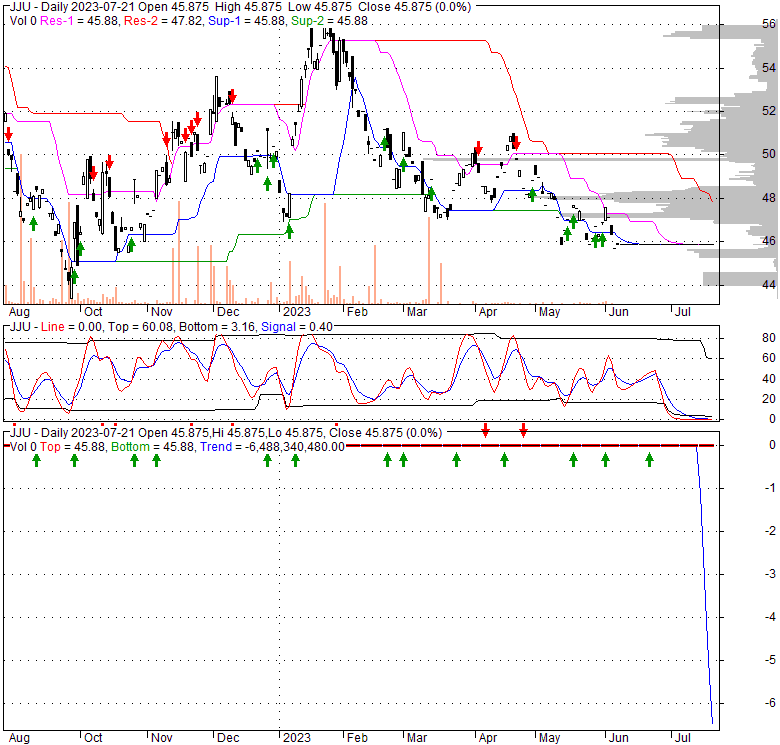This screenshot has width=780, height=745.
Task: Click last green up arrow in trend panel
Action: (x=649, y=460)
